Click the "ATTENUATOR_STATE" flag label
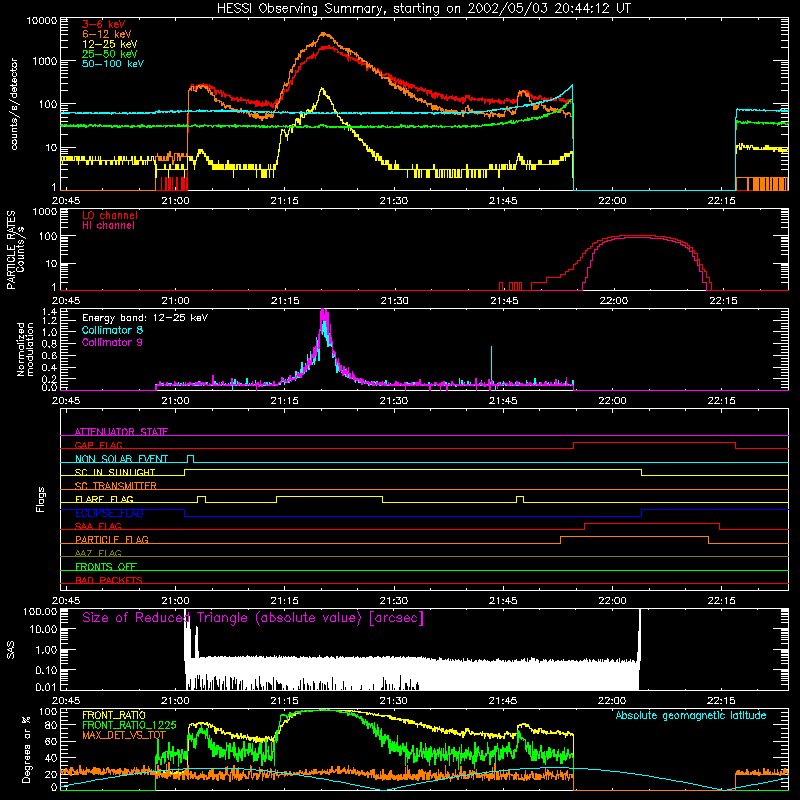This screenshot has height=800, width=800. (121, 432)
